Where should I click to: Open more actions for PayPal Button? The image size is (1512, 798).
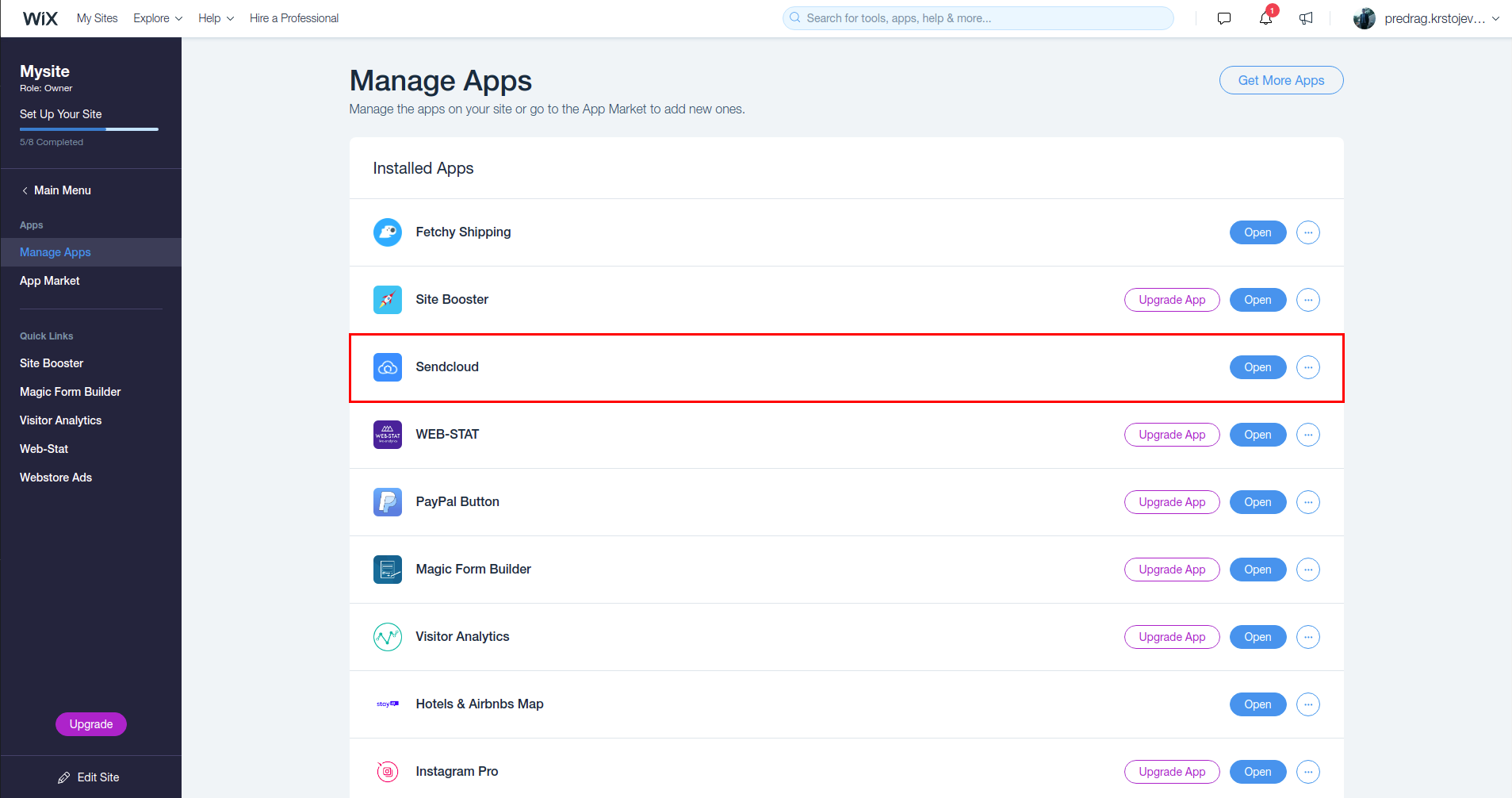pos(1308,502)
